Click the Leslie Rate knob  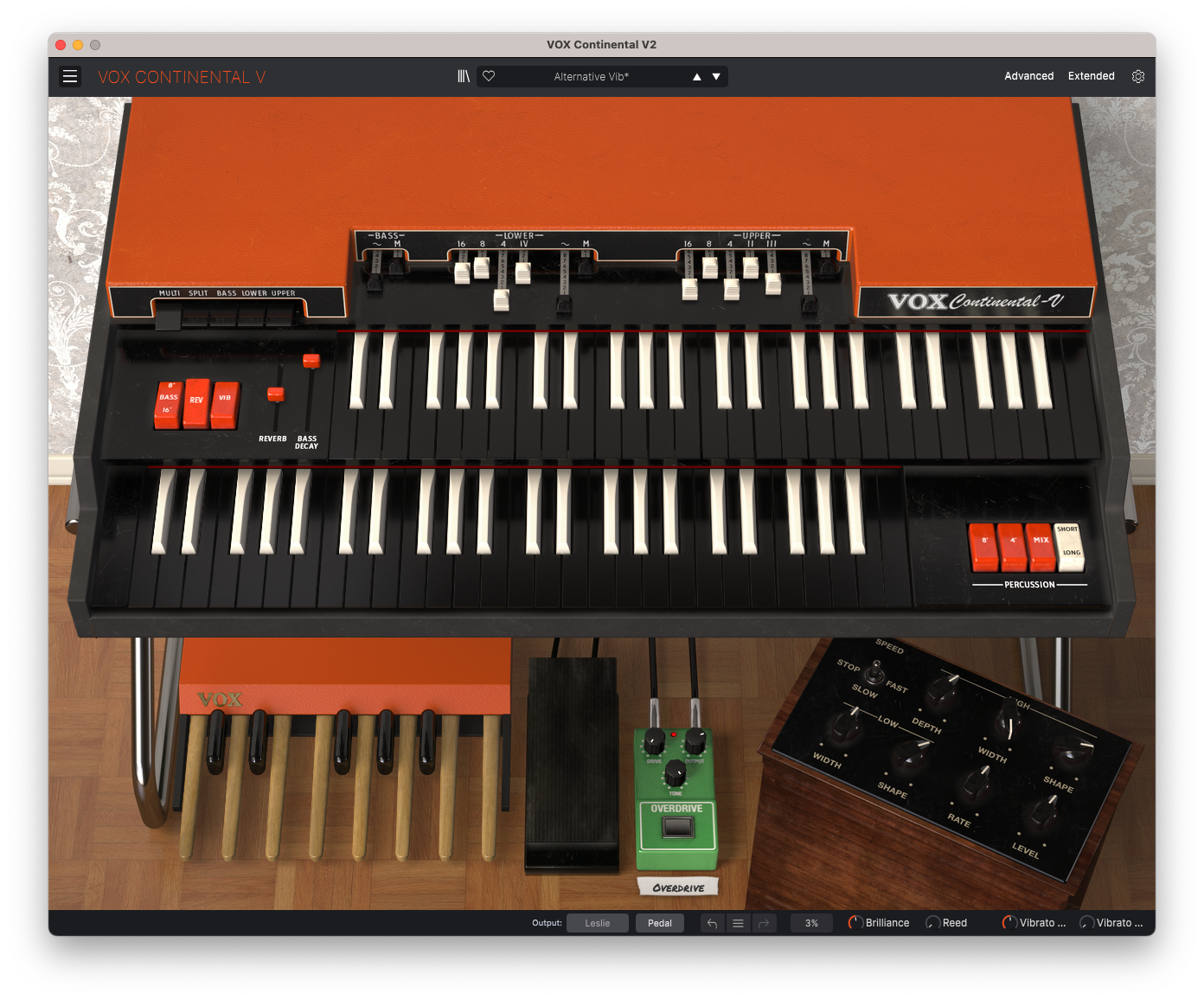tap(977, 782)
